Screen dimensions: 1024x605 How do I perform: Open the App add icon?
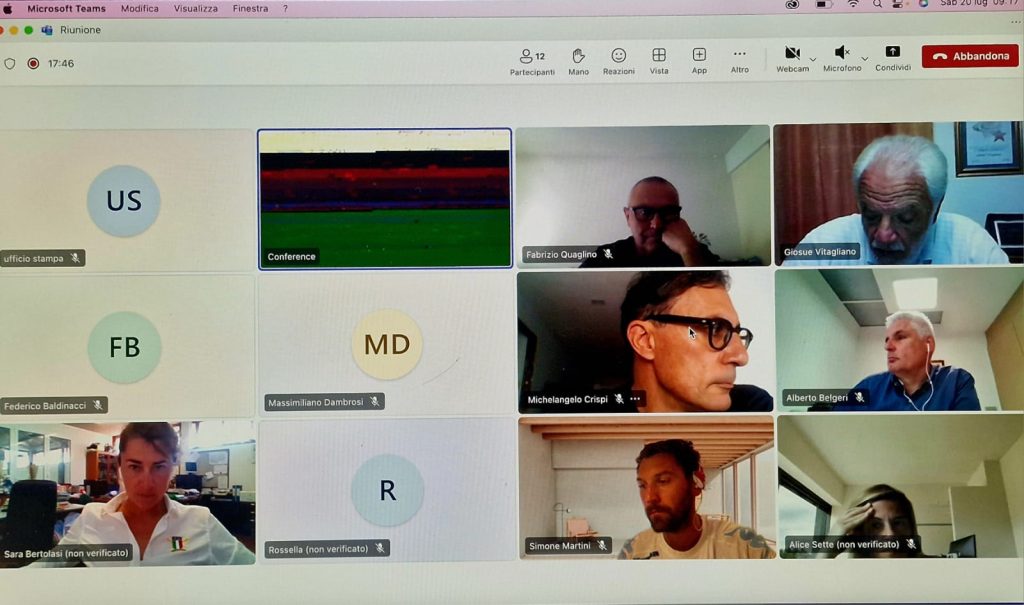[x=699, y=54]
